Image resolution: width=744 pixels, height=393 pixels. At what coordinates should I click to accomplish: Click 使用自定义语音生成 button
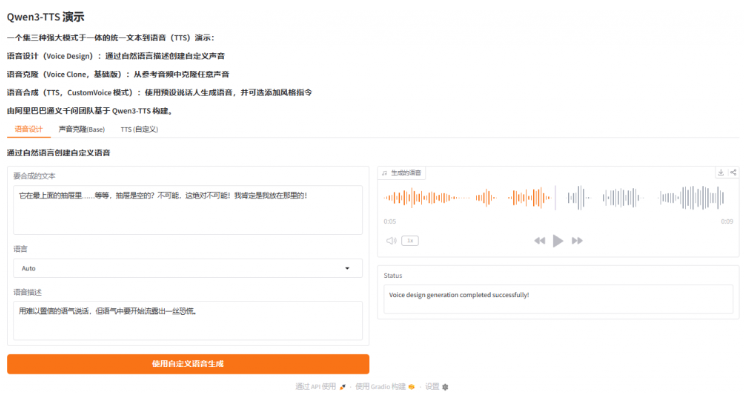coord(188,364)
